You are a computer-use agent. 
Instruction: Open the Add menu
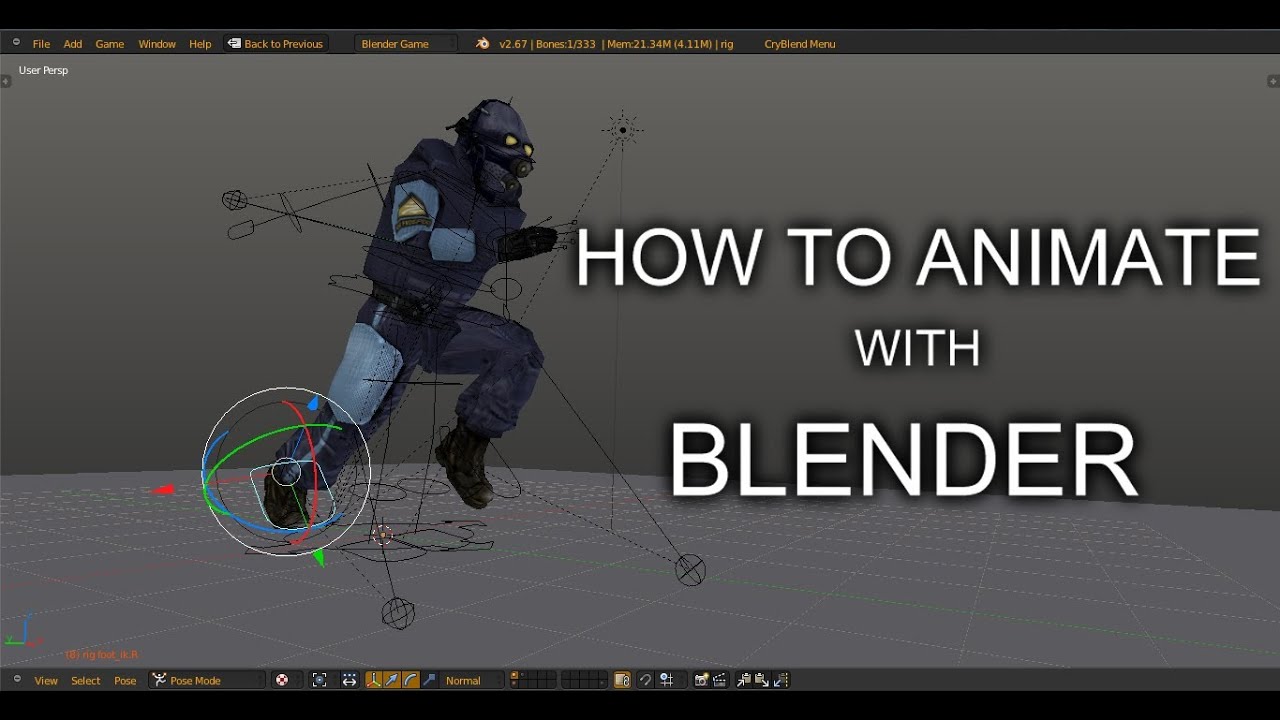pos(73,44)
